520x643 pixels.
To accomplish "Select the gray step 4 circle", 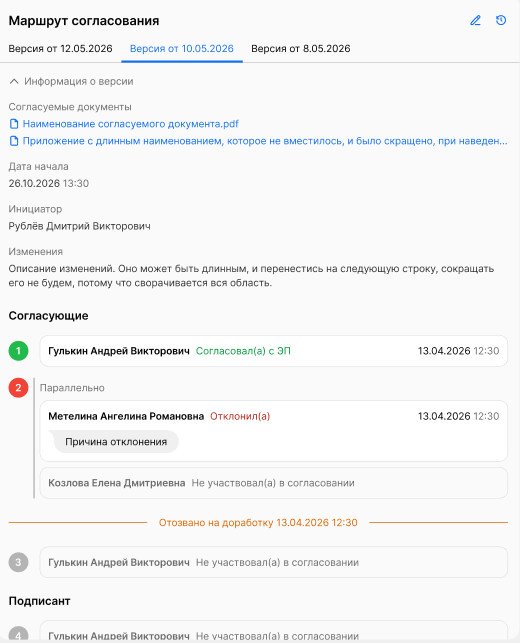I will (x=18, y=636).
